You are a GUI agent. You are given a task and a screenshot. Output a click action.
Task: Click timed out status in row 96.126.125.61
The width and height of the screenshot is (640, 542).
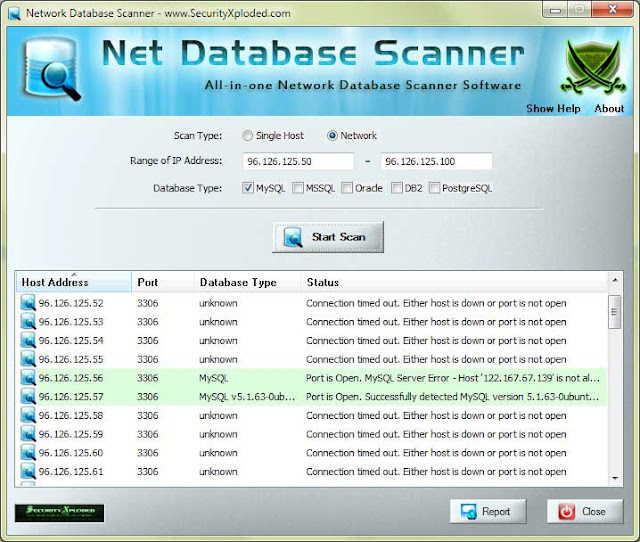436,472
